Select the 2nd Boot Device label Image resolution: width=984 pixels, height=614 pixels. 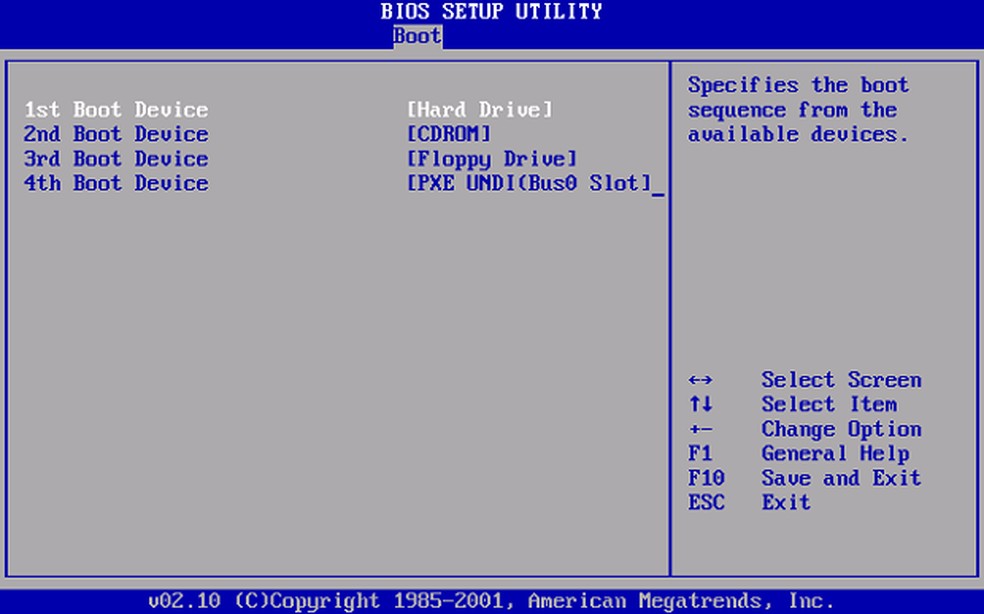tap(116, 134)
